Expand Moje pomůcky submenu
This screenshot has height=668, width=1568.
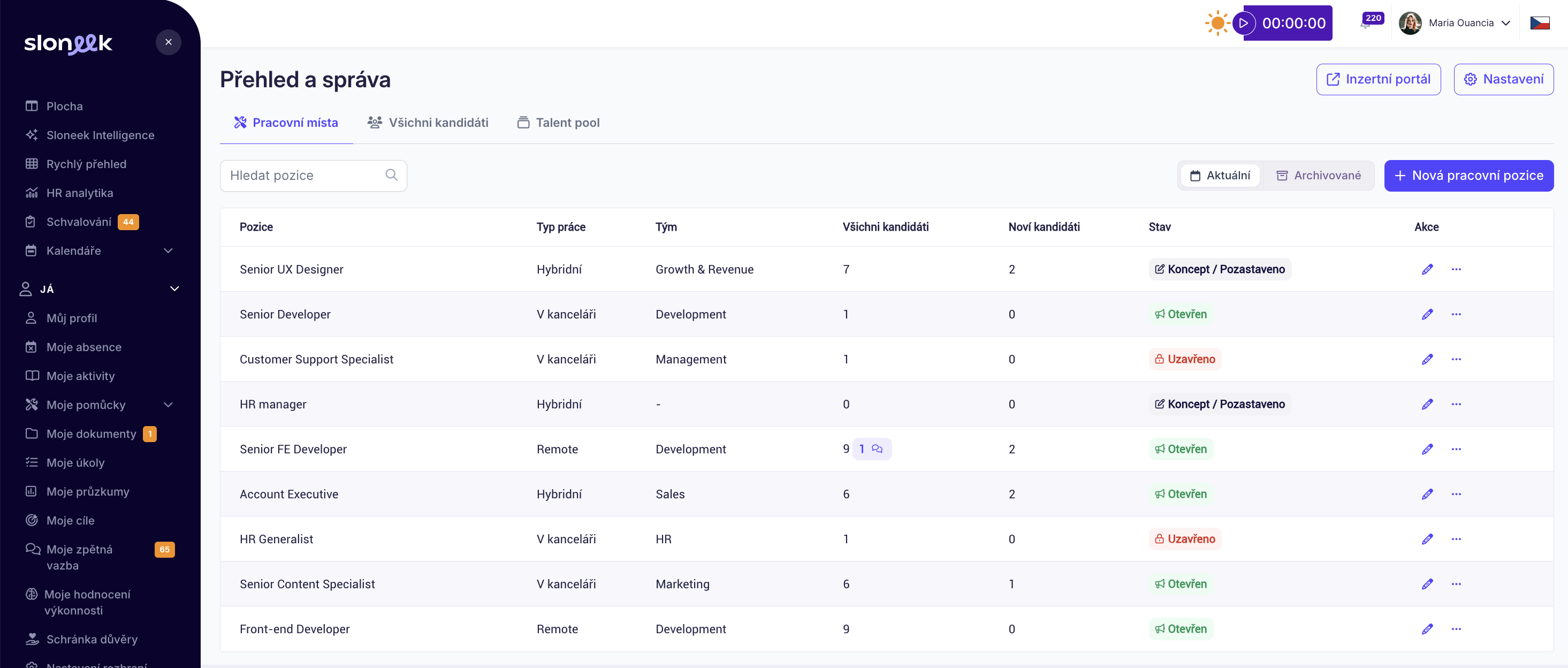click(x=168, y=405)
